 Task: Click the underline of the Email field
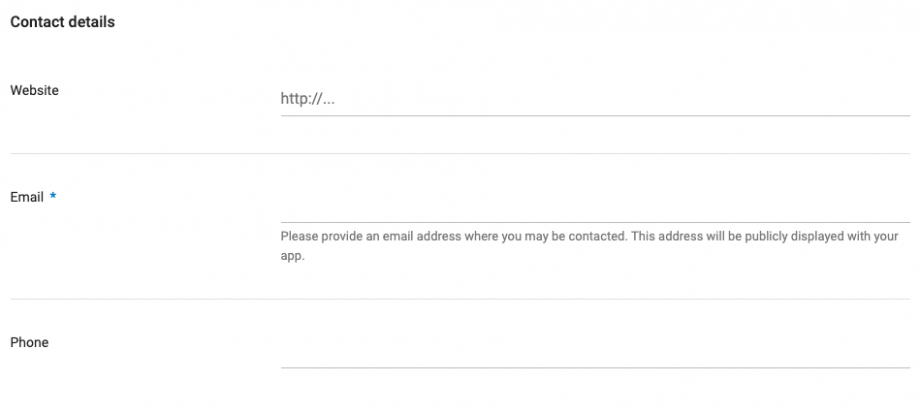coord(595,221)
